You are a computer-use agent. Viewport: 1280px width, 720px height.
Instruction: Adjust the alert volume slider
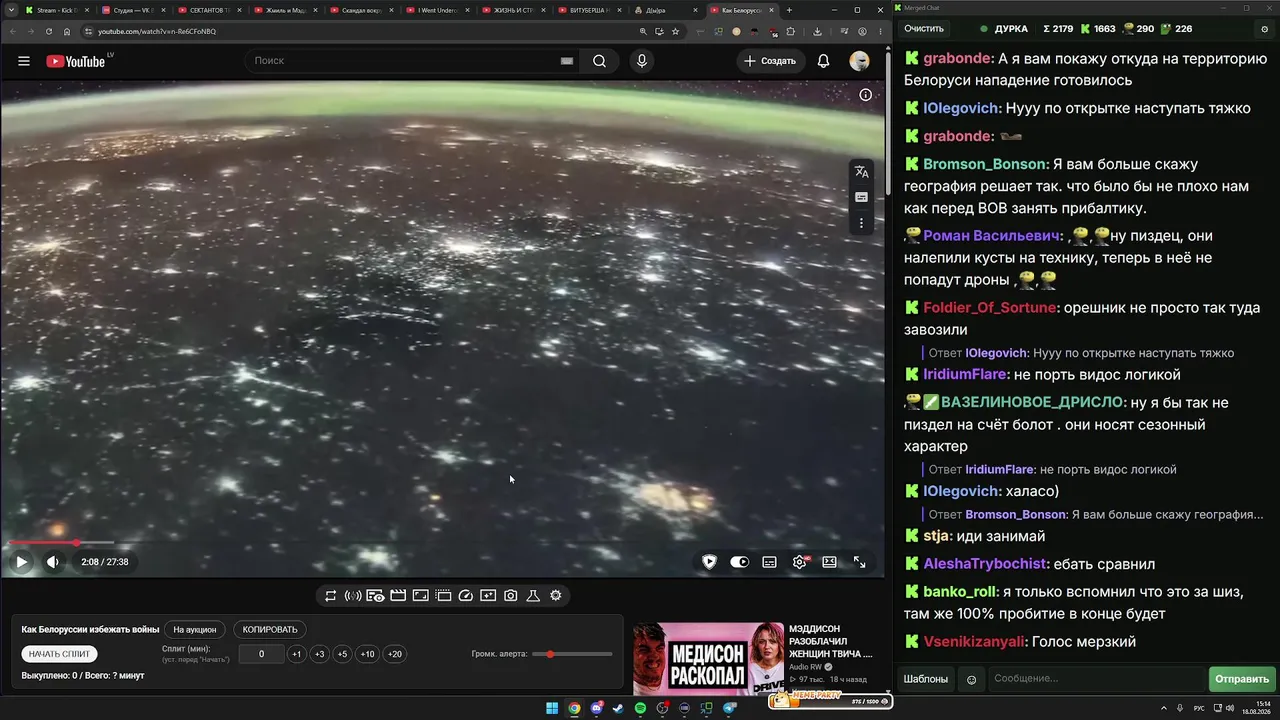pos(572,654)
